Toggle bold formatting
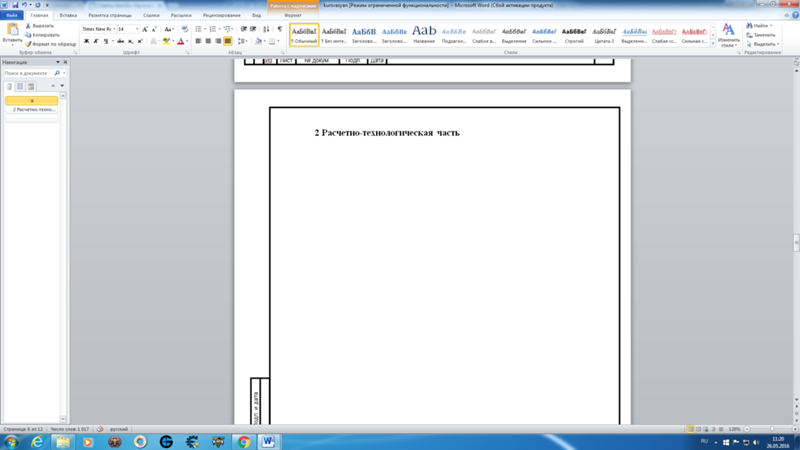This screenshot has width=800, height=450. point(86,42)
